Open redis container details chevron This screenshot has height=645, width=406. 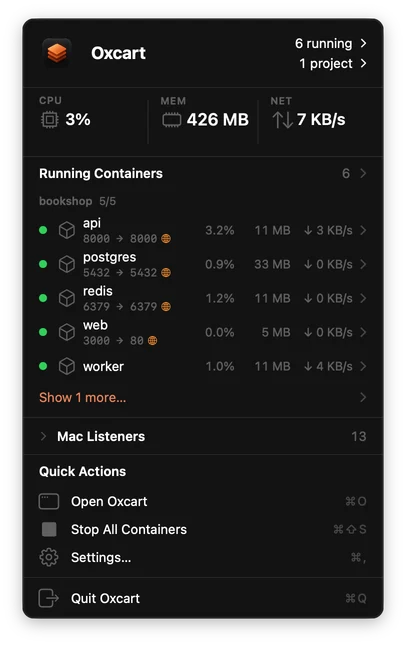(363, 298)
